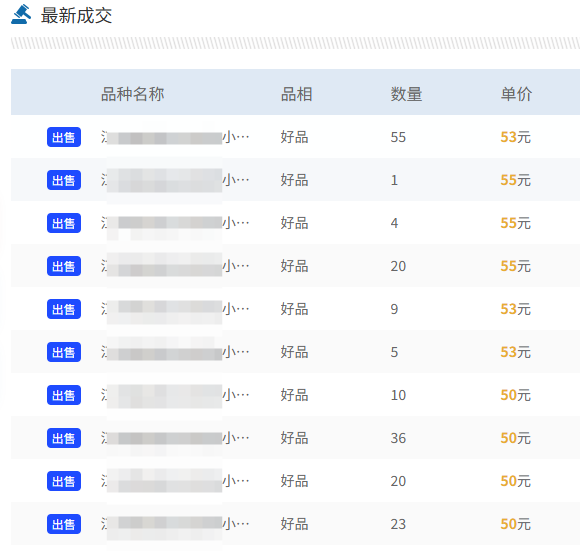The height and width of the screenshot is (551, 580).
Task: Click 好品 in the quantity 36 row
Action: (x=294, y=438)
